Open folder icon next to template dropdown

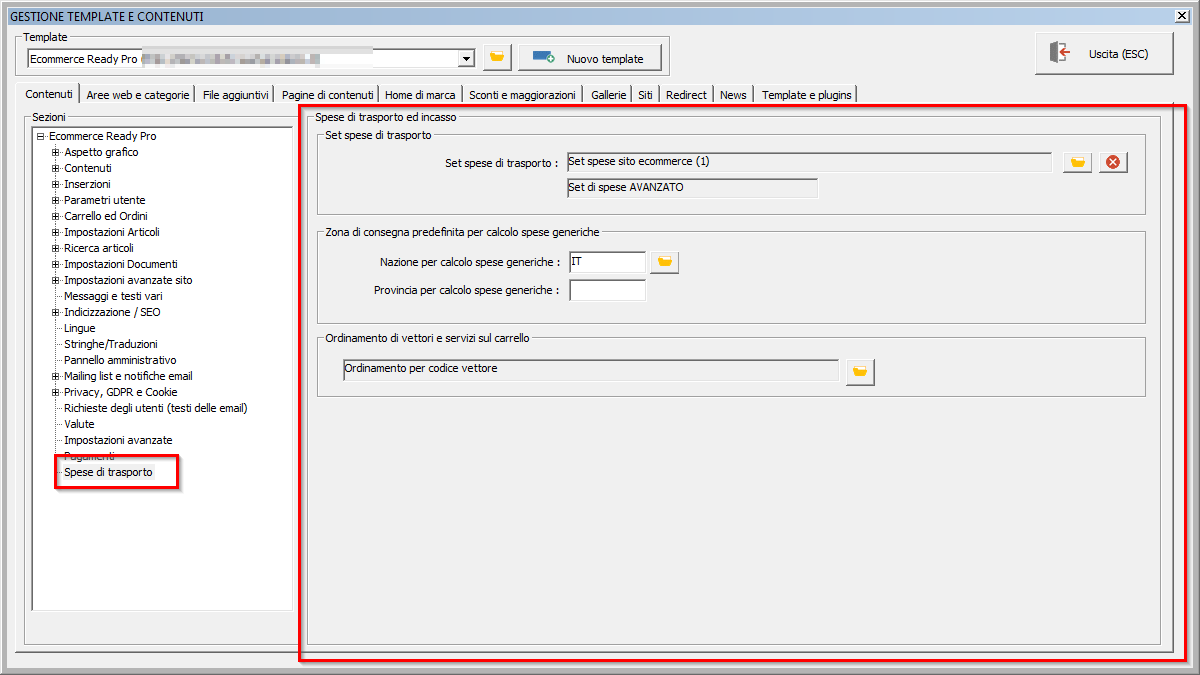pos(497,58)
